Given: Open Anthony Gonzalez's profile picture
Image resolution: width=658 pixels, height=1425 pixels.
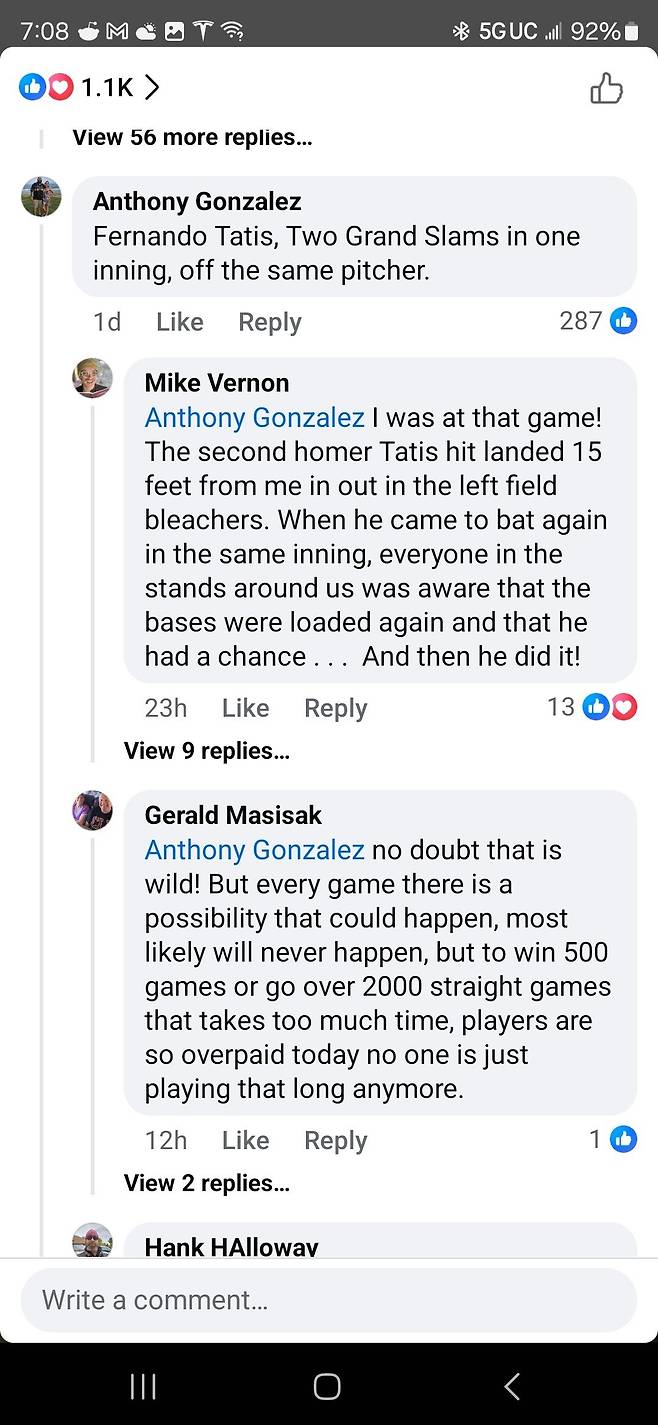Looking at the screenshot, I should [x=41, y=197].
